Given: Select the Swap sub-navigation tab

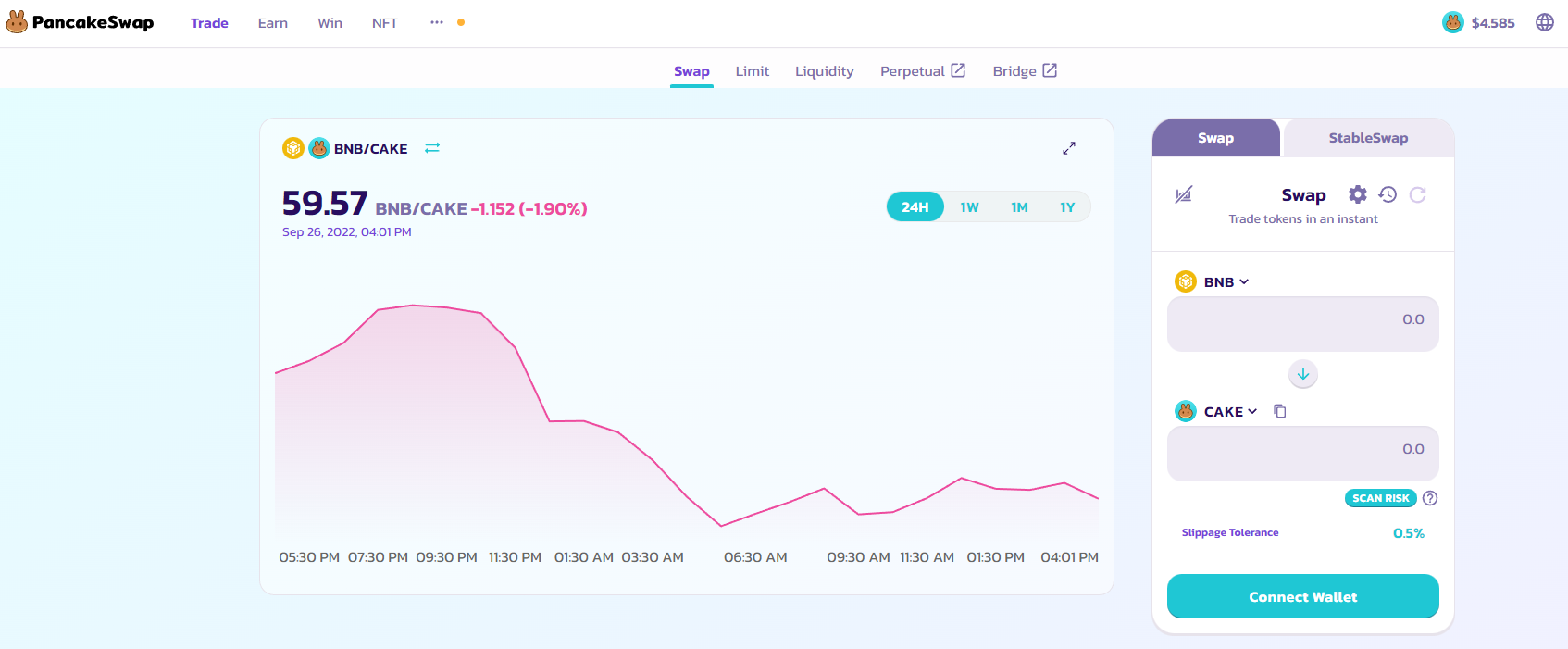Looking at the screenshot, I should point(691,71).
